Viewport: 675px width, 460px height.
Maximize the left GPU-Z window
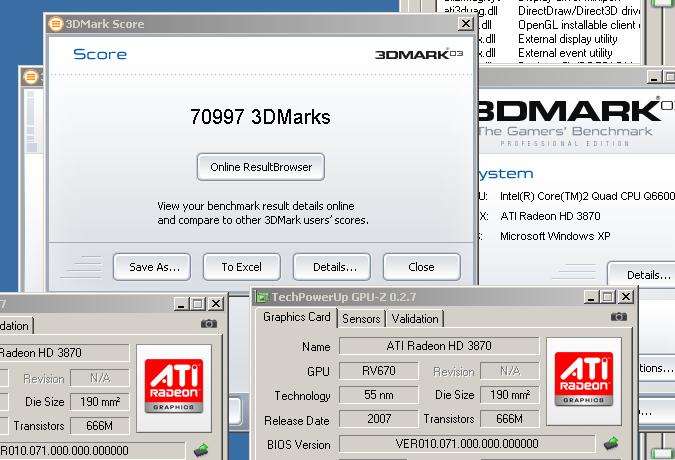click(198, 304)
